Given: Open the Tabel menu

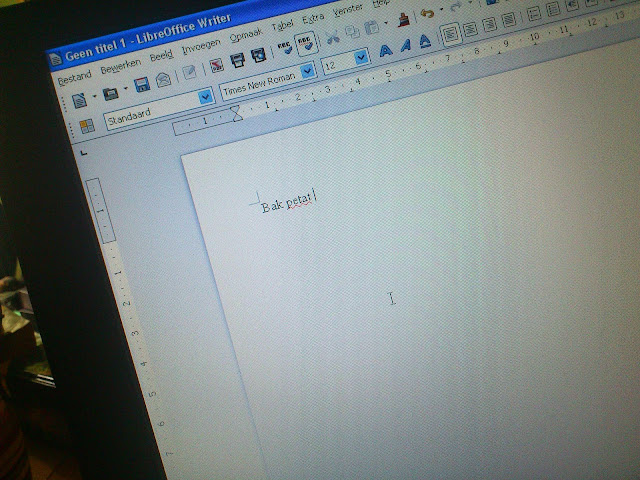Looking at the screenshot, I should pos(282,25).
